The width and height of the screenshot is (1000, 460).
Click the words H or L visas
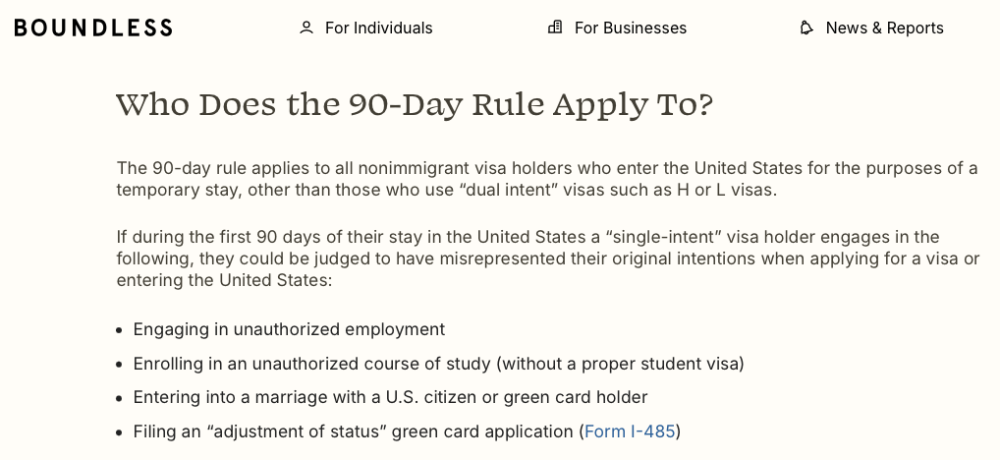coord(726,190)
